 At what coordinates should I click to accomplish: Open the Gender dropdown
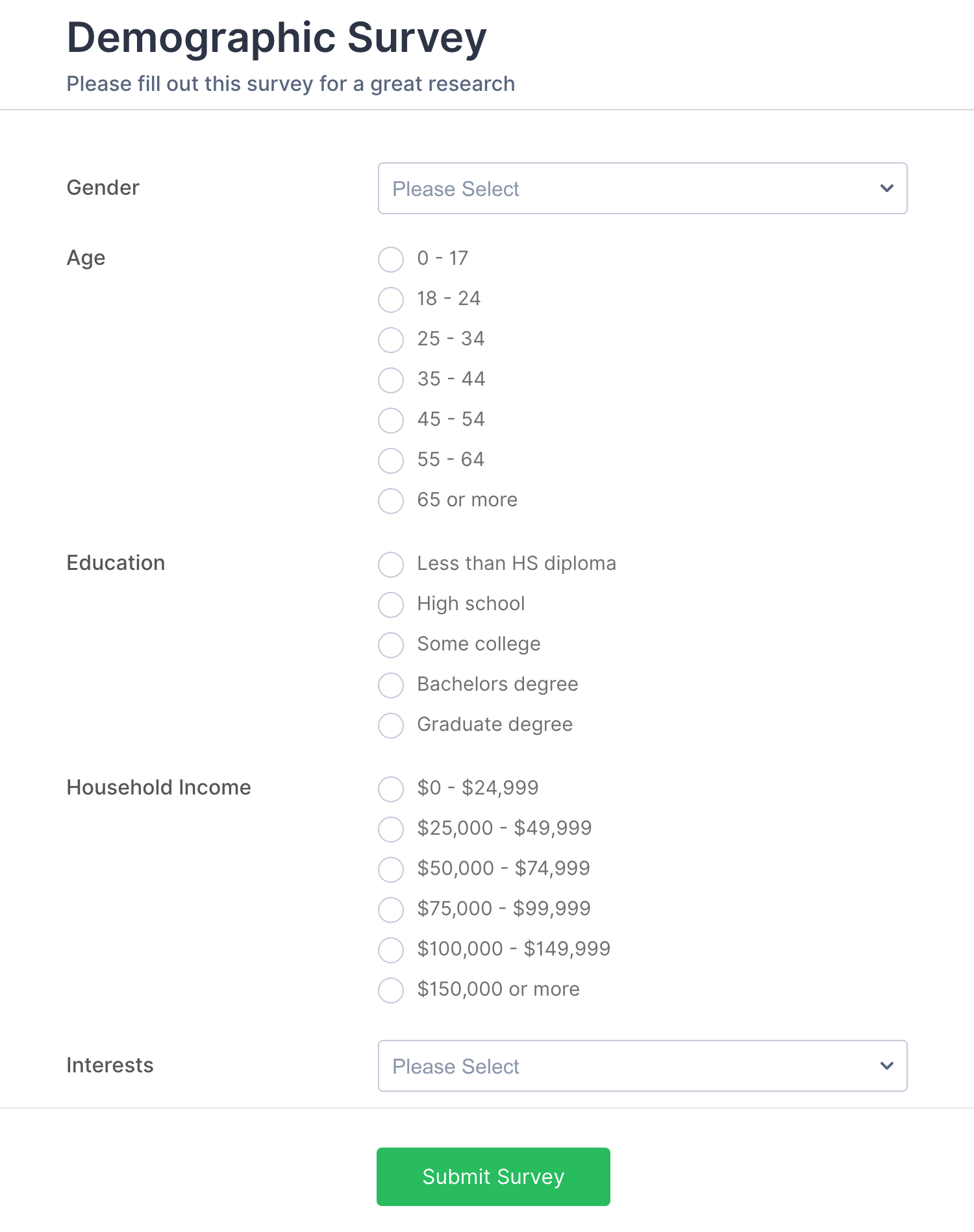642,188
